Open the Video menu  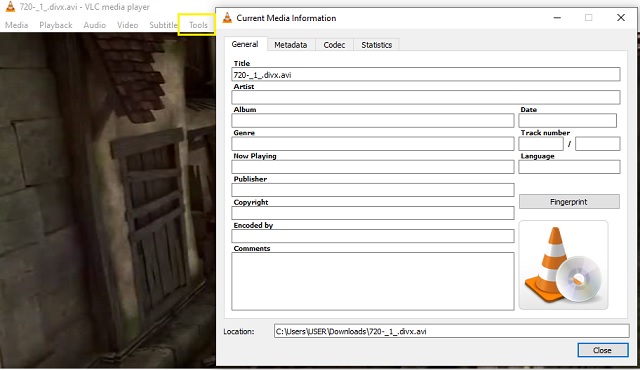click(x=127, y=25)
